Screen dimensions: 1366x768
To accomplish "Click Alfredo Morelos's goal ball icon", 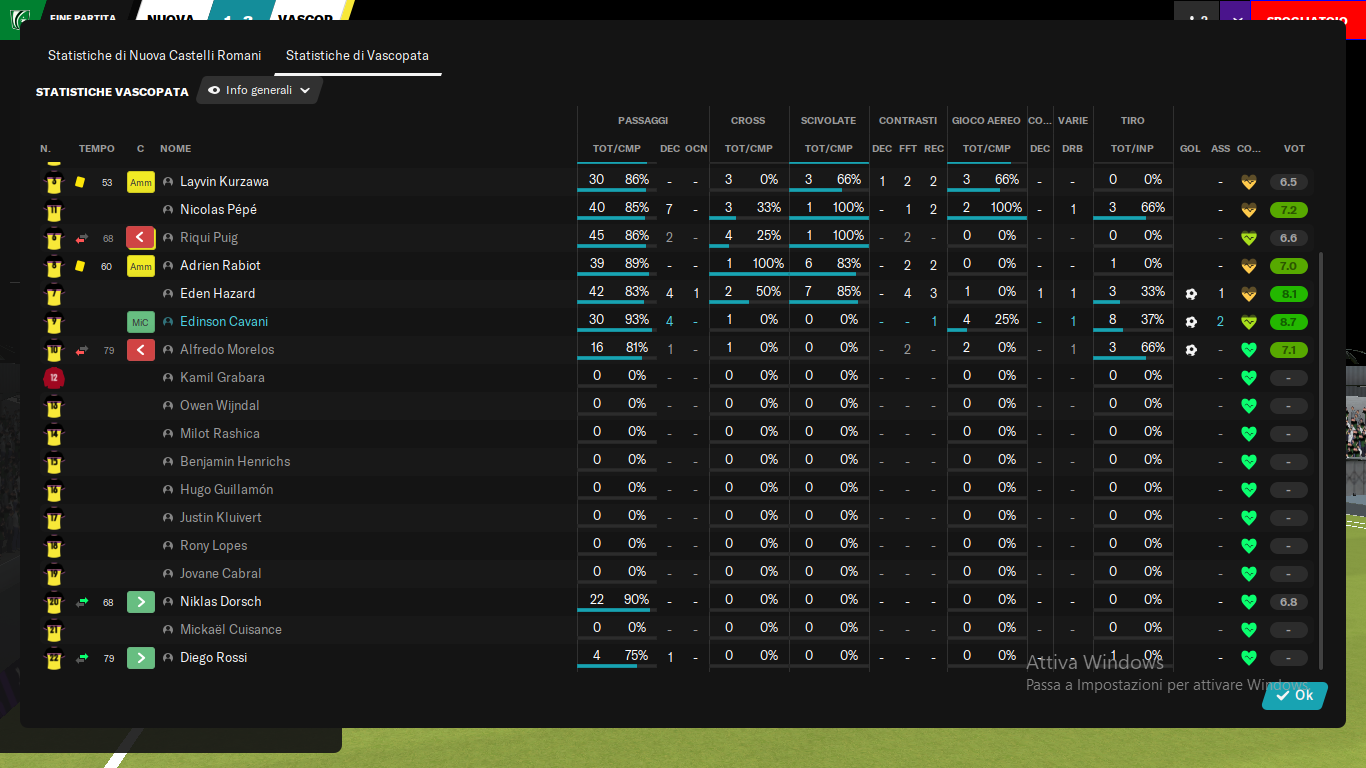I will click(x=1191, y=350).
